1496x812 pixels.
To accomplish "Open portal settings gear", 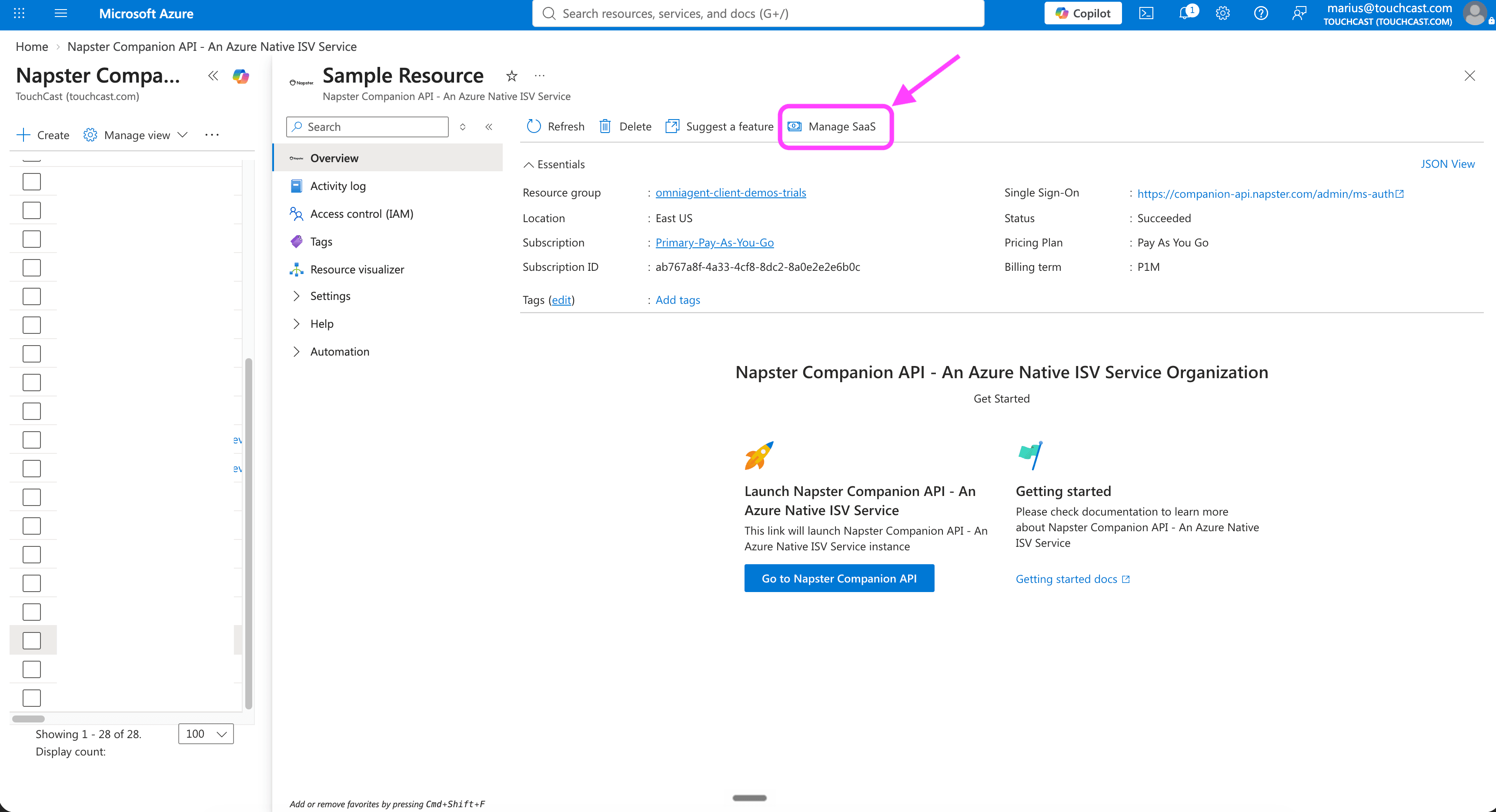I will (x=1222, y=13).
